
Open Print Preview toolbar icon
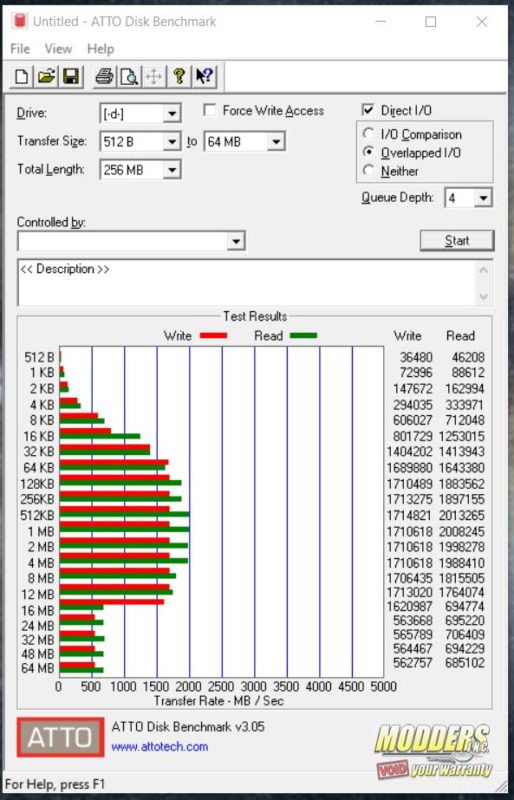point(129,77)
